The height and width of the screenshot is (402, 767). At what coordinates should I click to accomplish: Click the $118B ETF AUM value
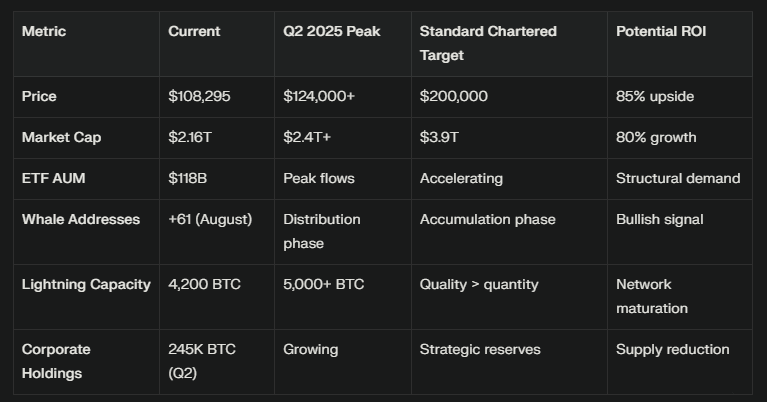(x=188, y=178)
